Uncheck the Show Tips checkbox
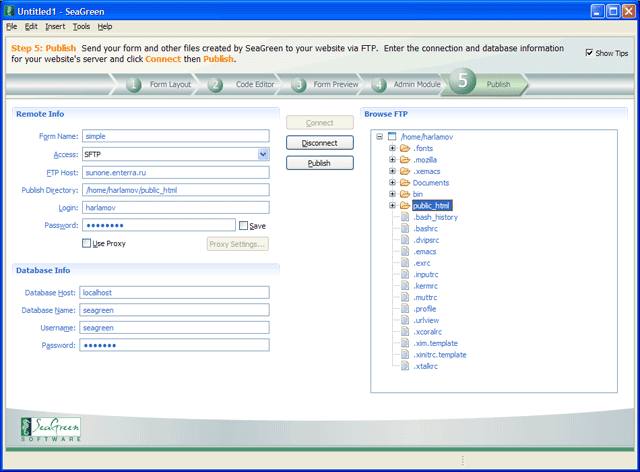The image size is (640, 472). (589, 53)
